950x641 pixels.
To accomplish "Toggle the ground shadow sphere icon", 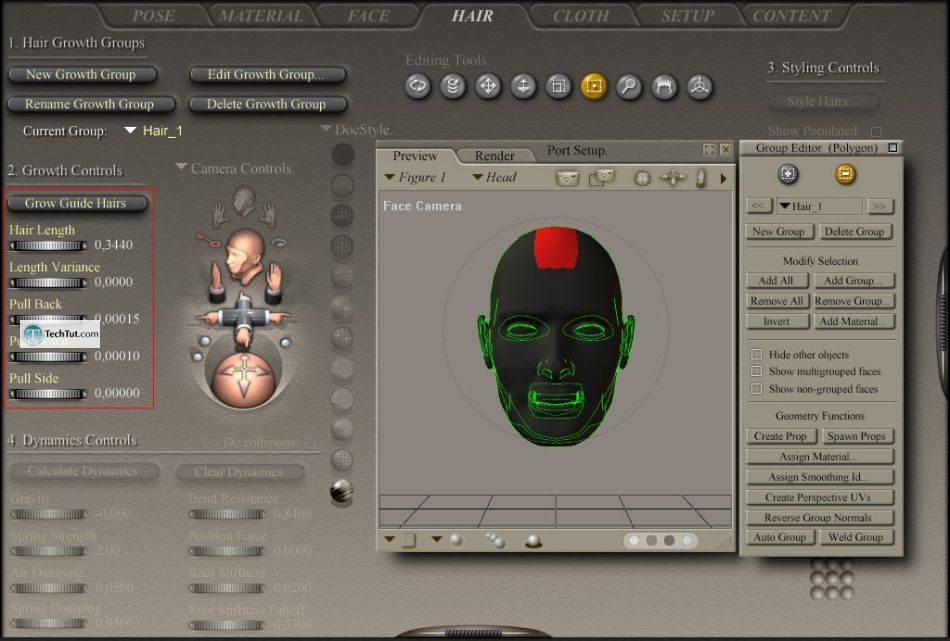I will click(533, 540).
